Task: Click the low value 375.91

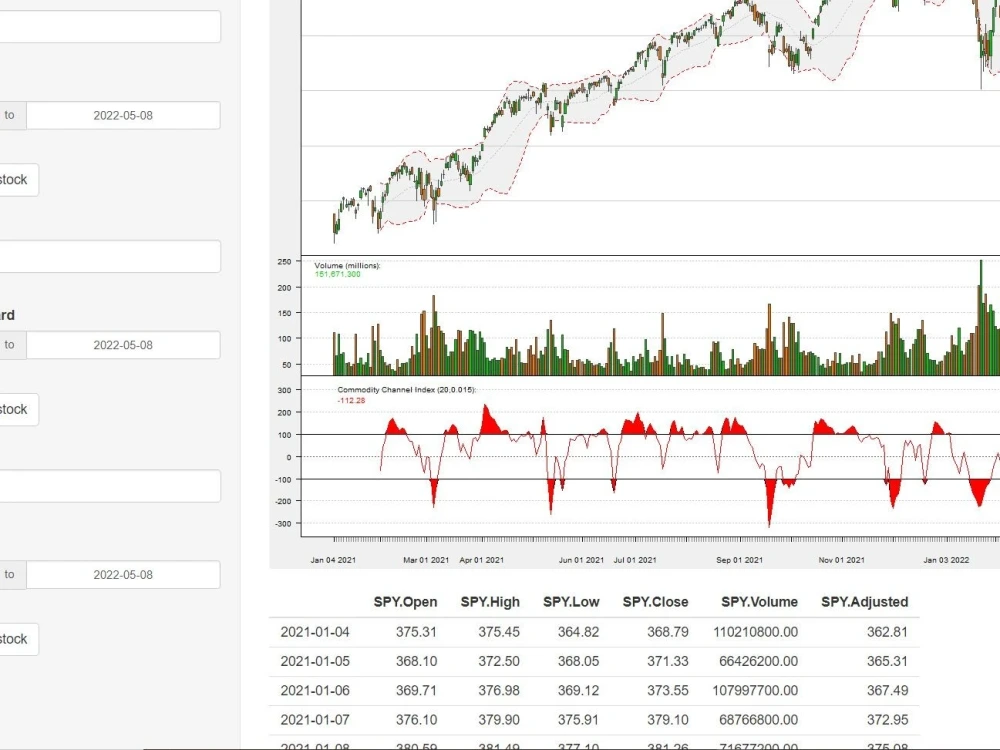Action: pos(578,720)
